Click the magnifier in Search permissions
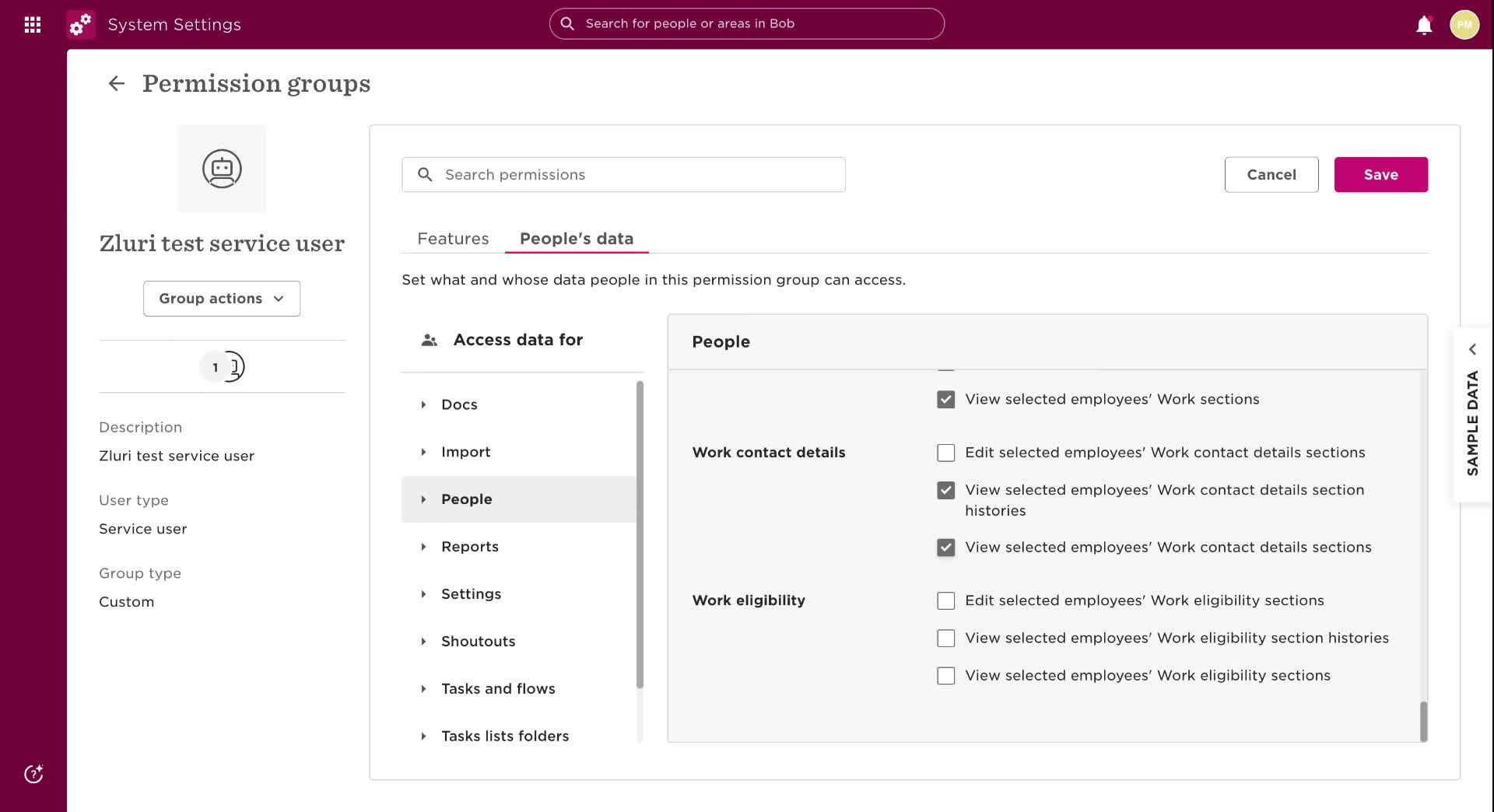The image size is (1494, 812). pyautogui.click(x=425, y=174)
